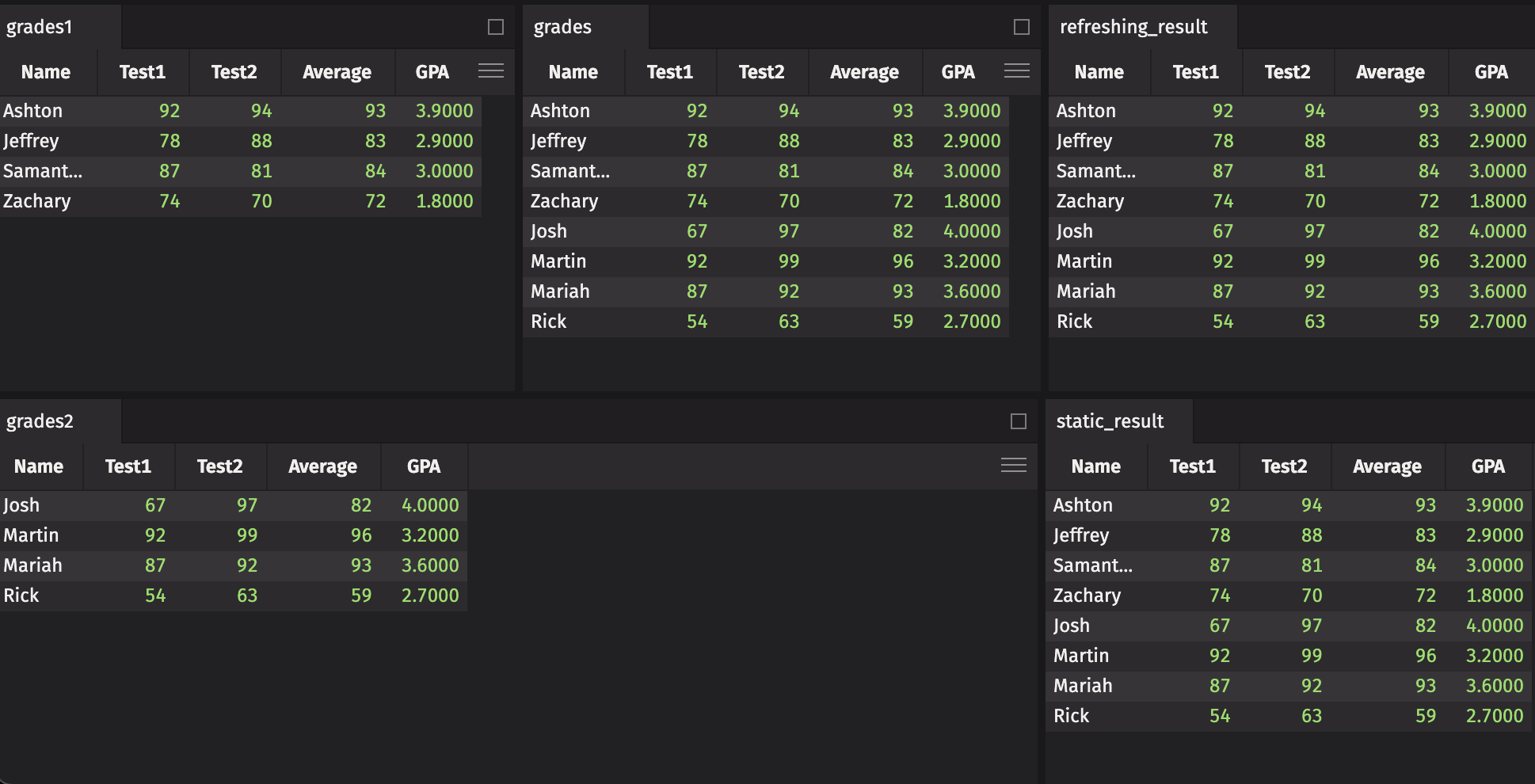Open the grades2 table options hamburger menu
The image size is (1535, 784).
[x=1014, y=466]
